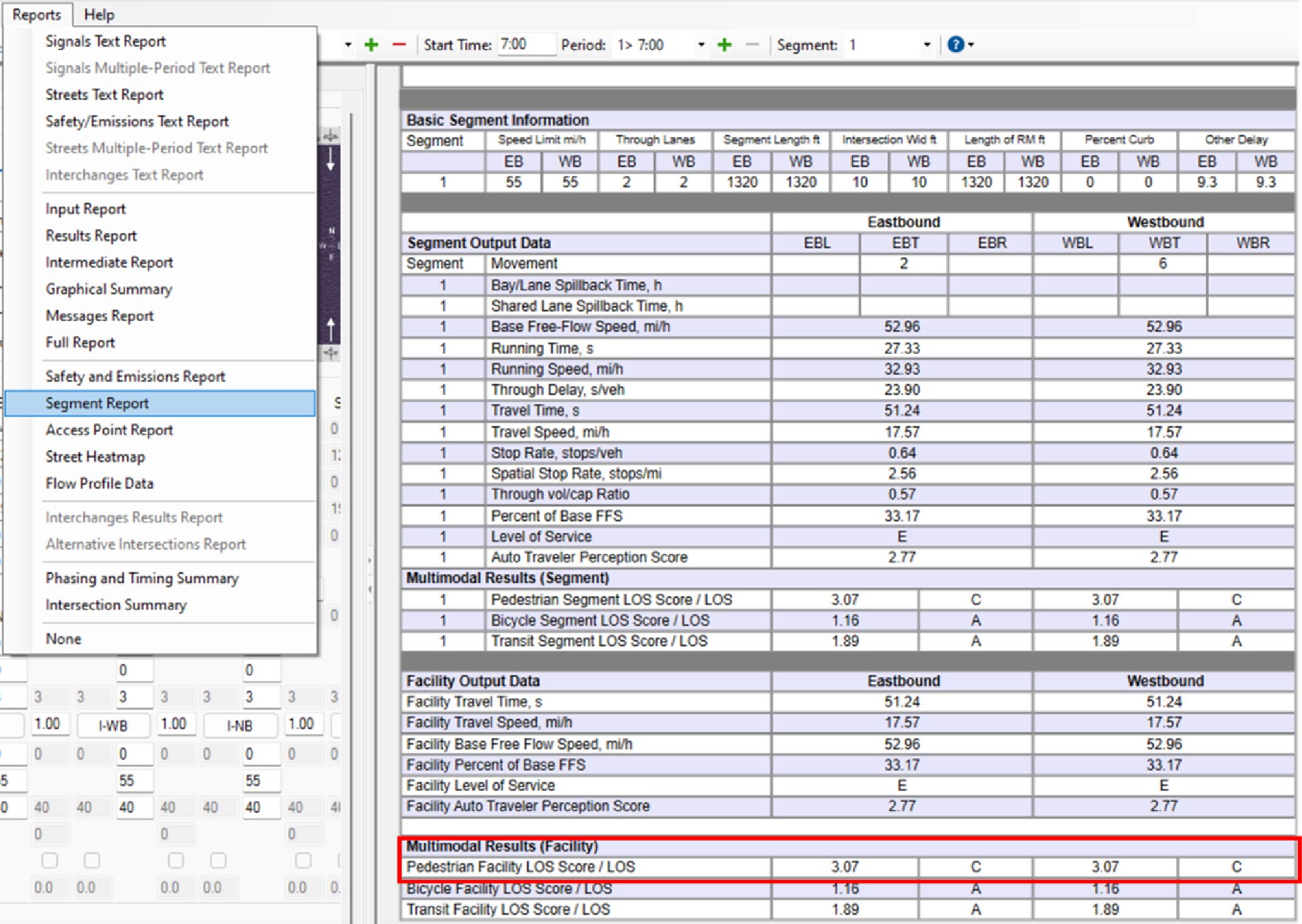Image resolution: width=1302 pixels, height=924 pixels.
Task: Click the Start Time field showing 7:00
Action: [x=526, y=45]
